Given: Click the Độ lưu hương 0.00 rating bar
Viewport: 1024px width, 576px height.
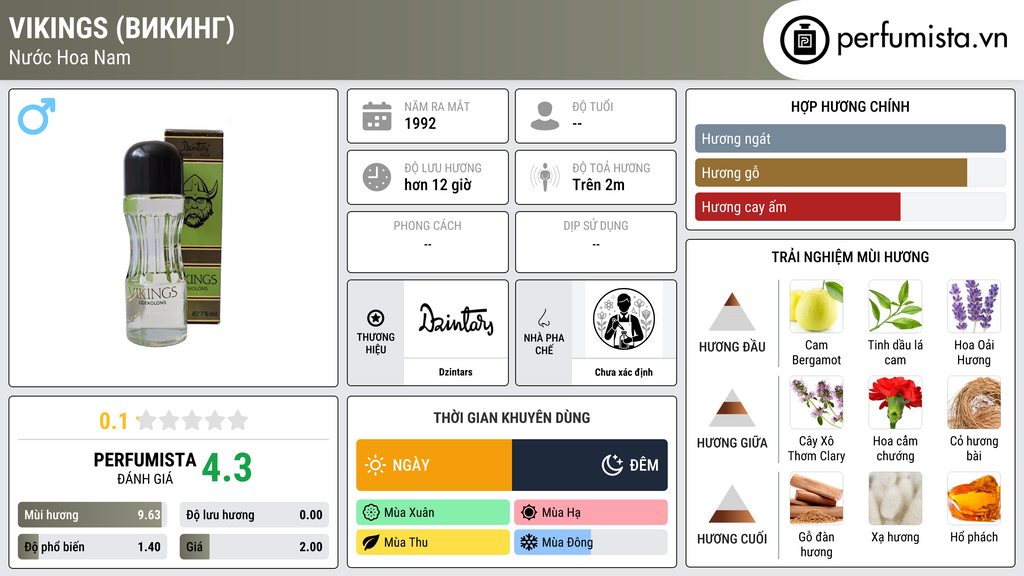Looking at the screenshot, I should point(254,515).
